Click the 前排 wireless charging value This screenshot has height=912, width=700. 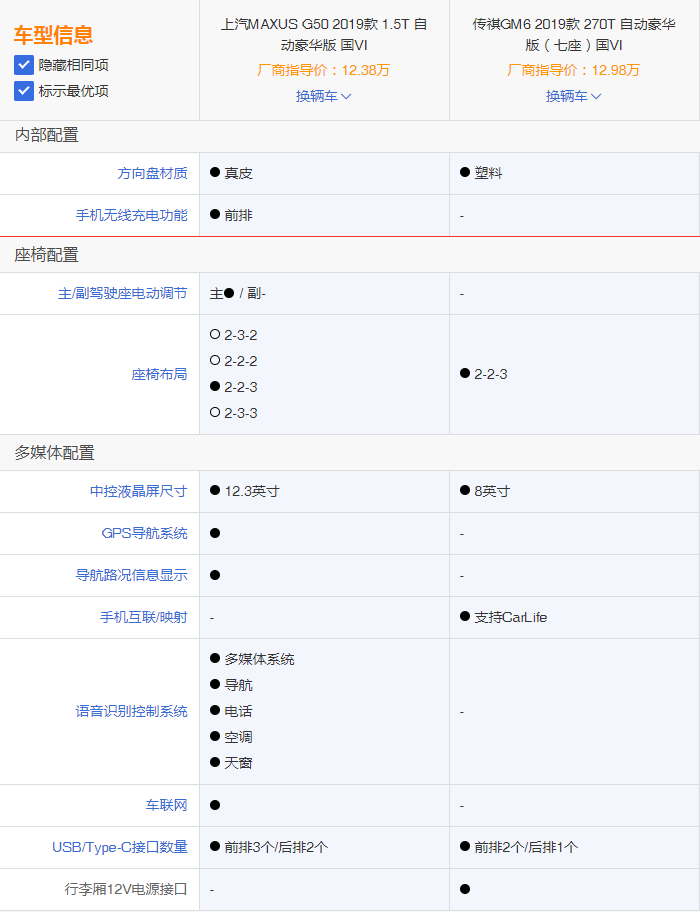238,215
